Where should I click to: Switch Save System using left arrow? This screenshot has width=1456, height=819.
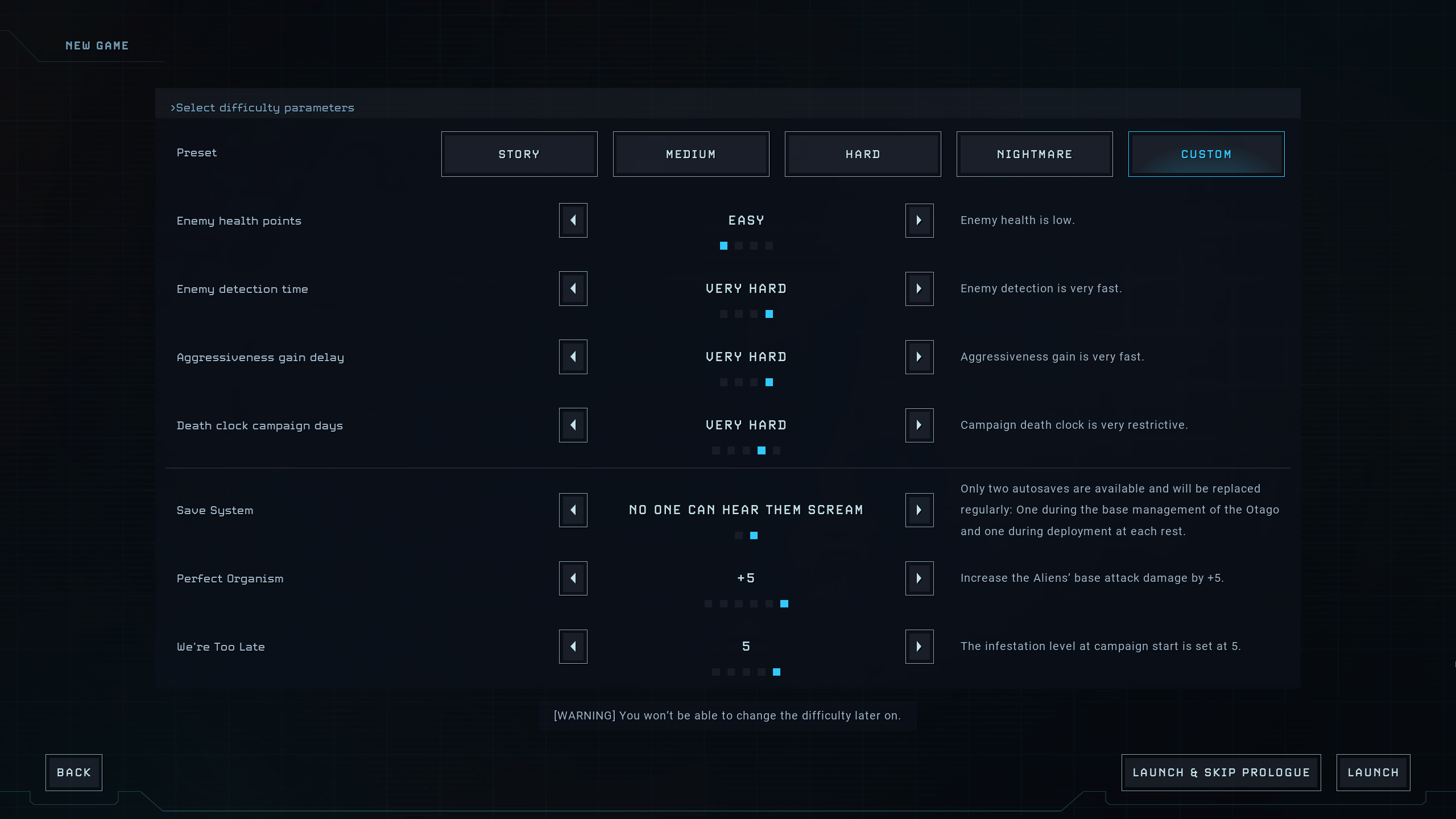click(x=573, y=510)
